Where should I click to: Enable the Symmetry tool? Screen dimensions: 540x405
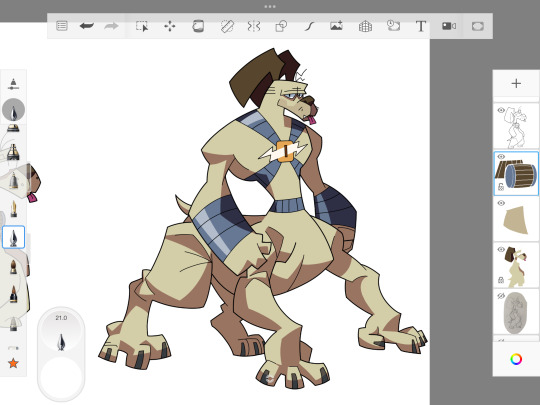pyautogui.click(x=254, y=26)
